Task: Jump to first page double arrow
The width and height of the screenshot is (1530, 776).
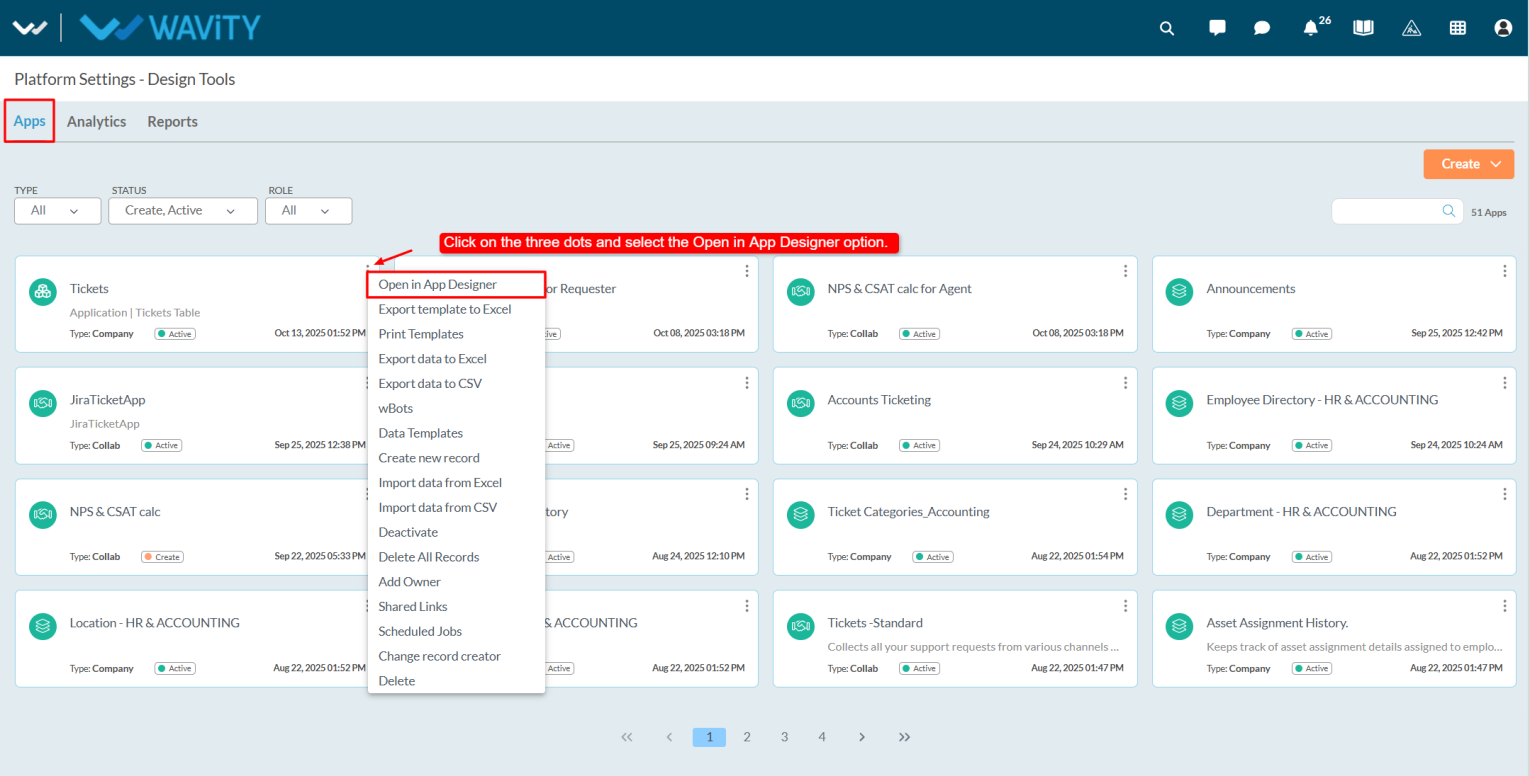Action: coord(627,737)
